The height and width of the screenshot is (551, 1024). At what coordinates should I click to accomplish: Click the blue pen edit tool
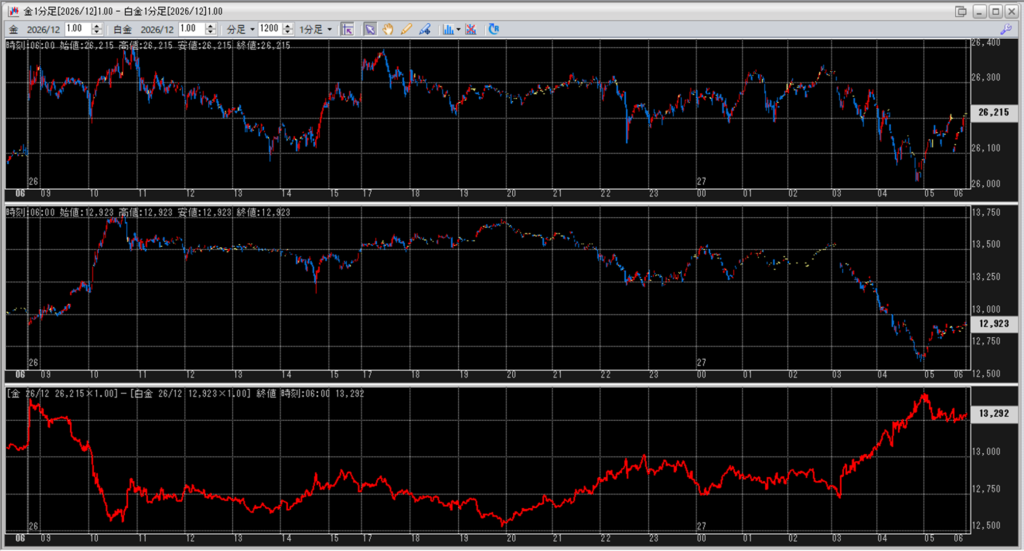[x=424, y=29]
